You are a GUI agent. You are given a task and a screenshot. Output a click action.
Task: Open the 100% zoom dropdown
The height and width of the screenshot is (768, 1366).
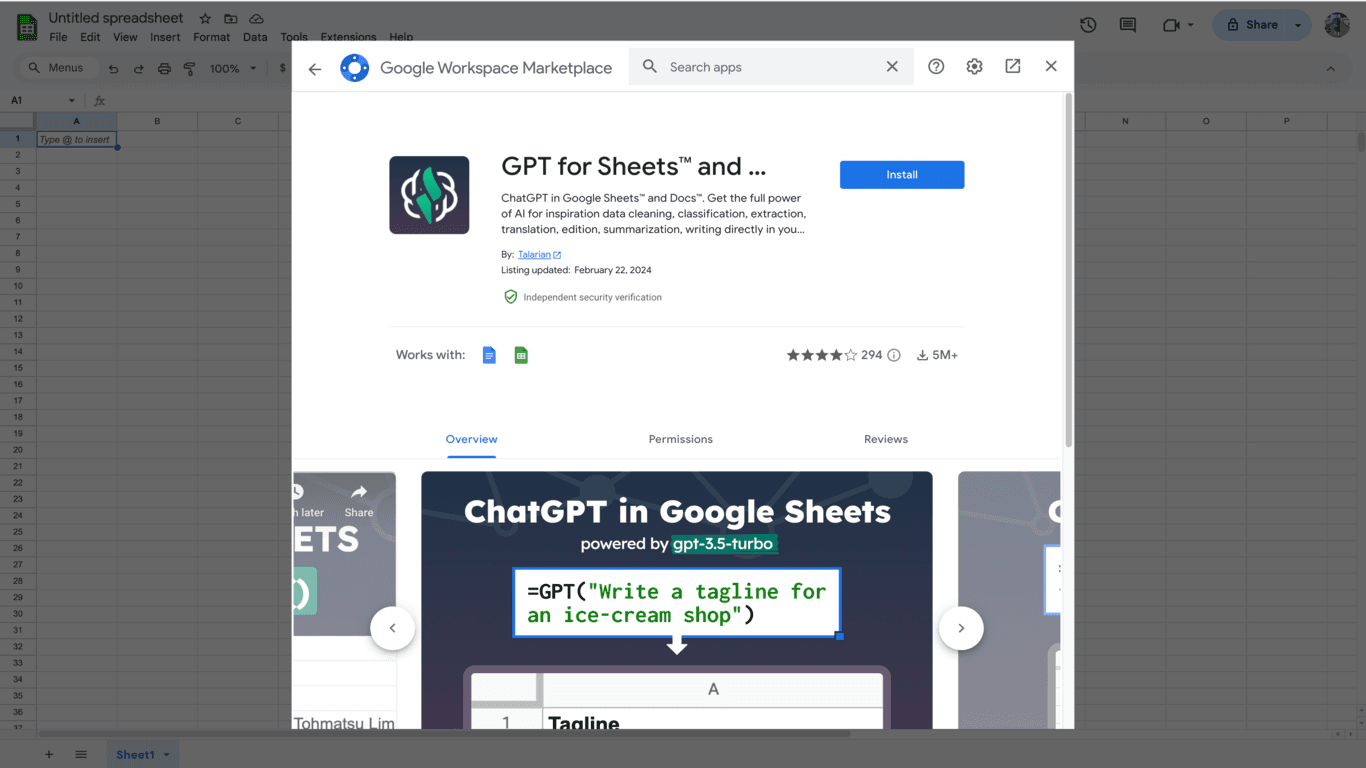(x=234, y=69)
